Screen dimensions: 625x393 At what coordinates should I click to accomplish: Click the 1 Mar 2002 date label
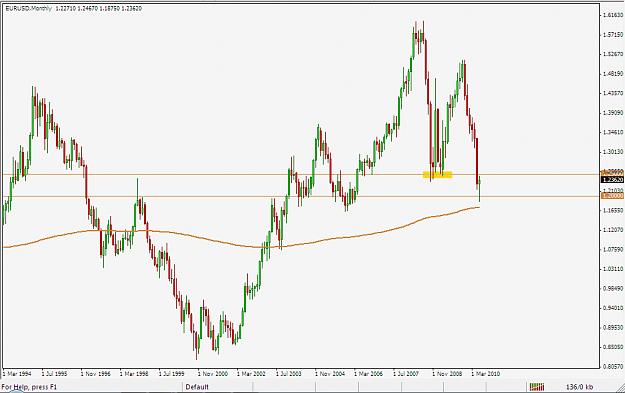(x=251, y=374)
